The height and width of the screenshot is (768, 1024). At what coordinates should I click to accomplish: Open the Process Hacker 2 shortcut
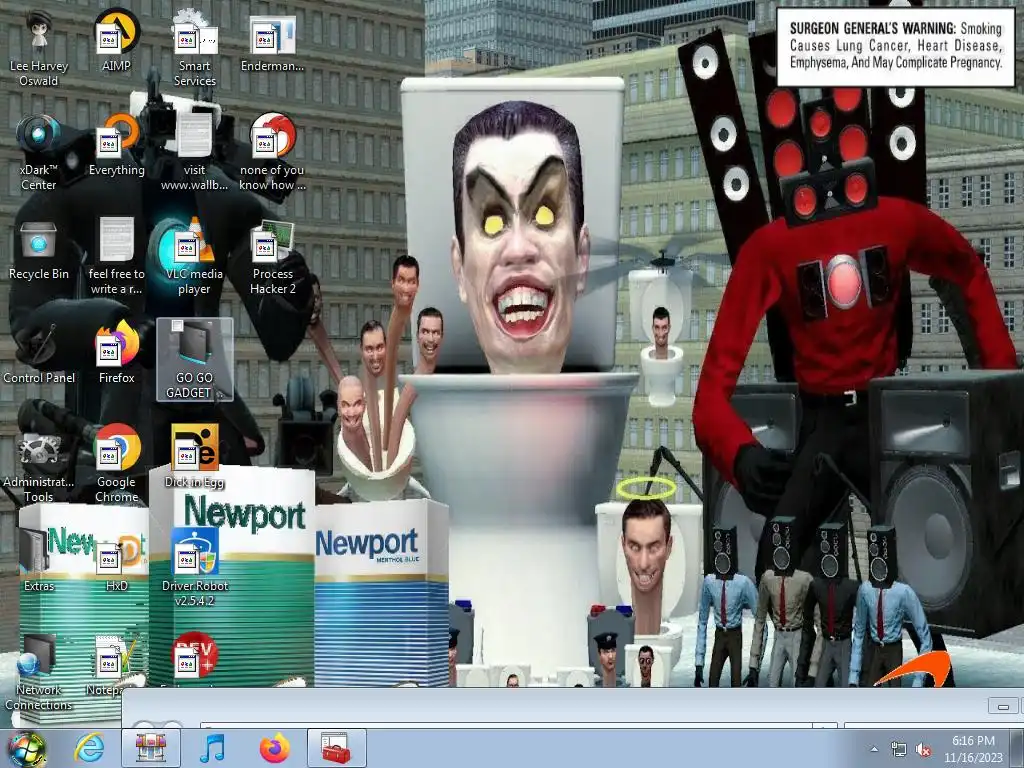(272, 257)
